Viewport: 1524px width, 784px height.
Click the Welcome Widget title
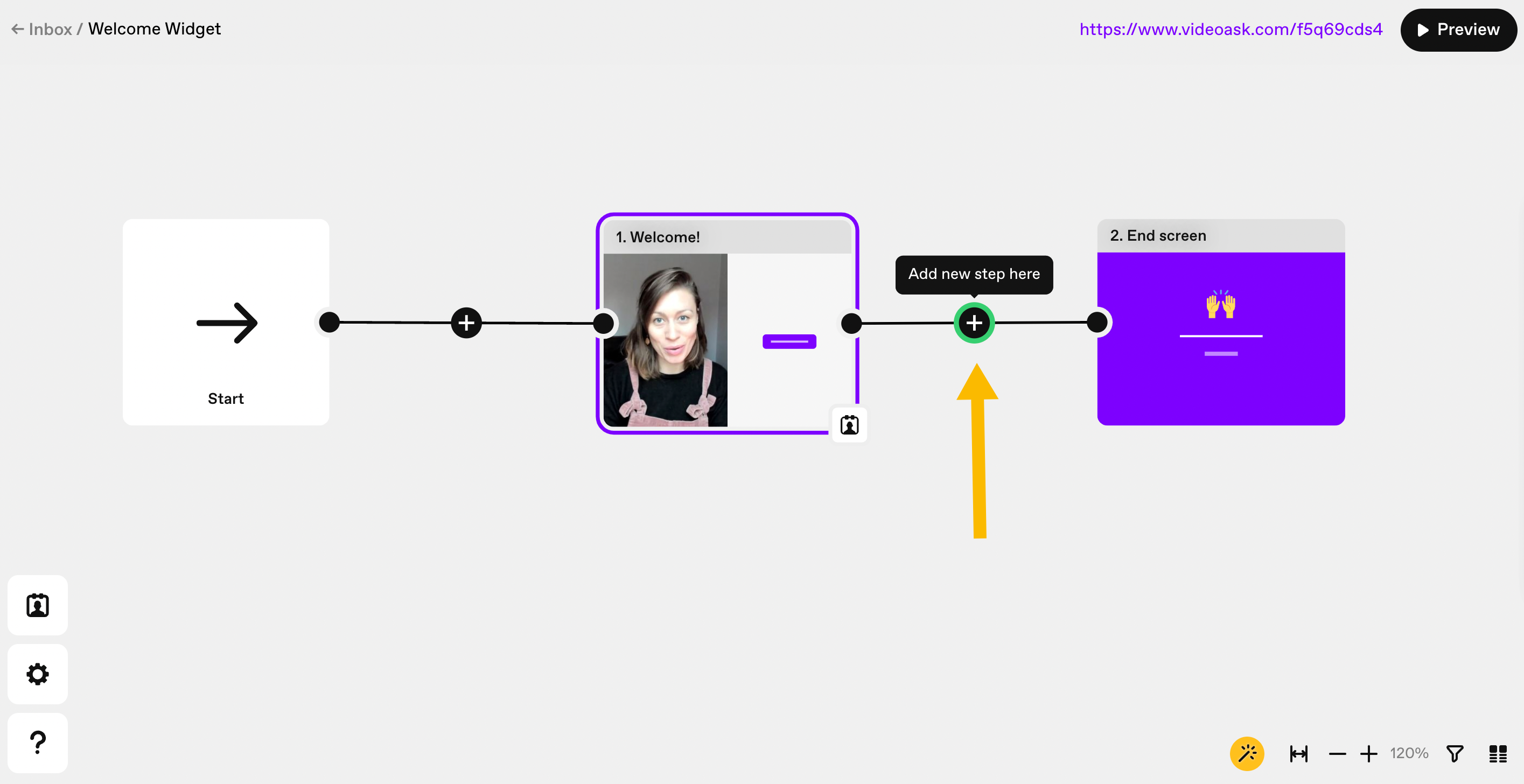coord(155,29)
